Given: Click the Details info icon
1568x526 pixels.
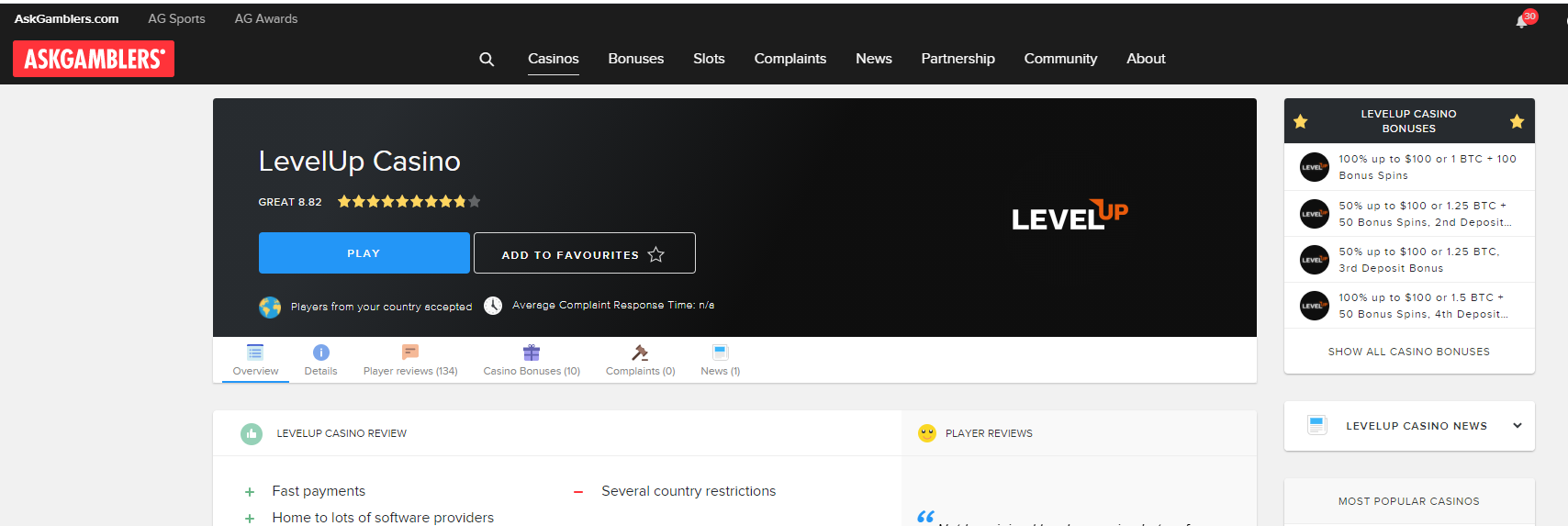Looking at the screenshot, I should click(x=320, y=353).
